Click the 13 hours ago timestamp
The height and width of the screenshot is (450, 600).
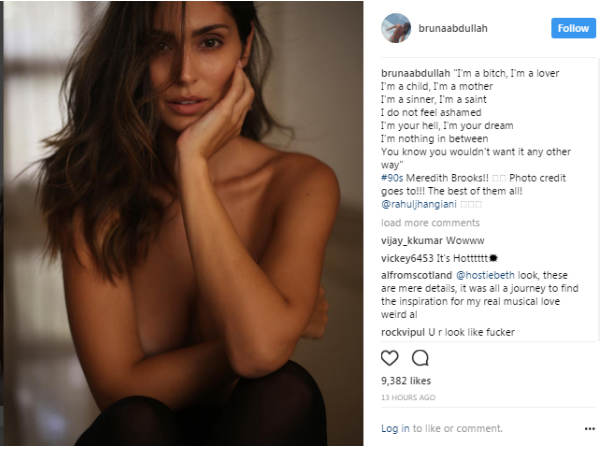[408, 398]
